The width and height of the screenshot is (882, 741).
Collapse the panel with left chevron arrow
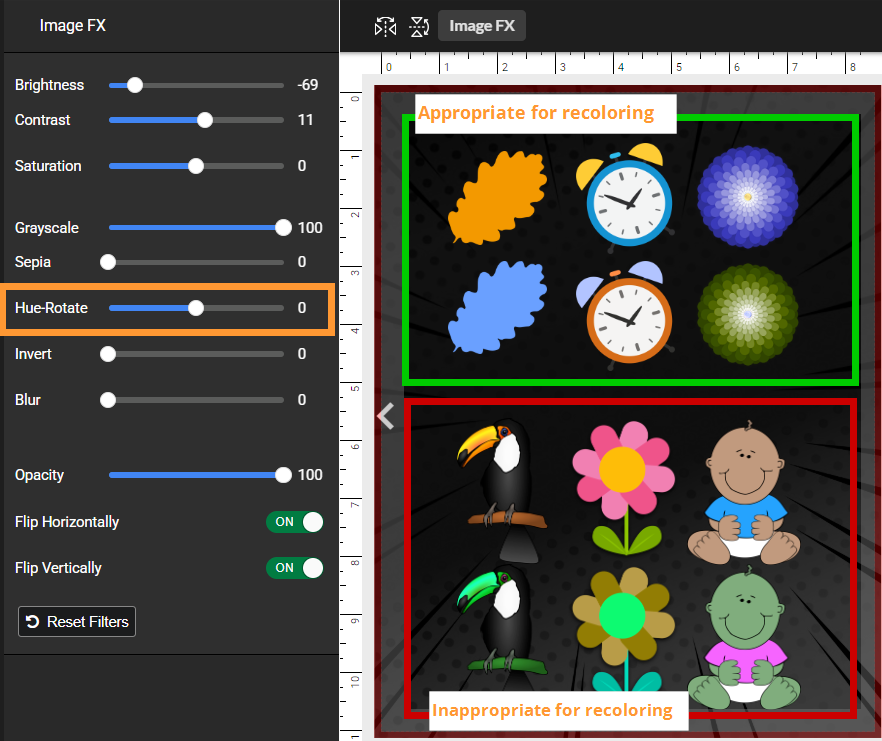386,416
